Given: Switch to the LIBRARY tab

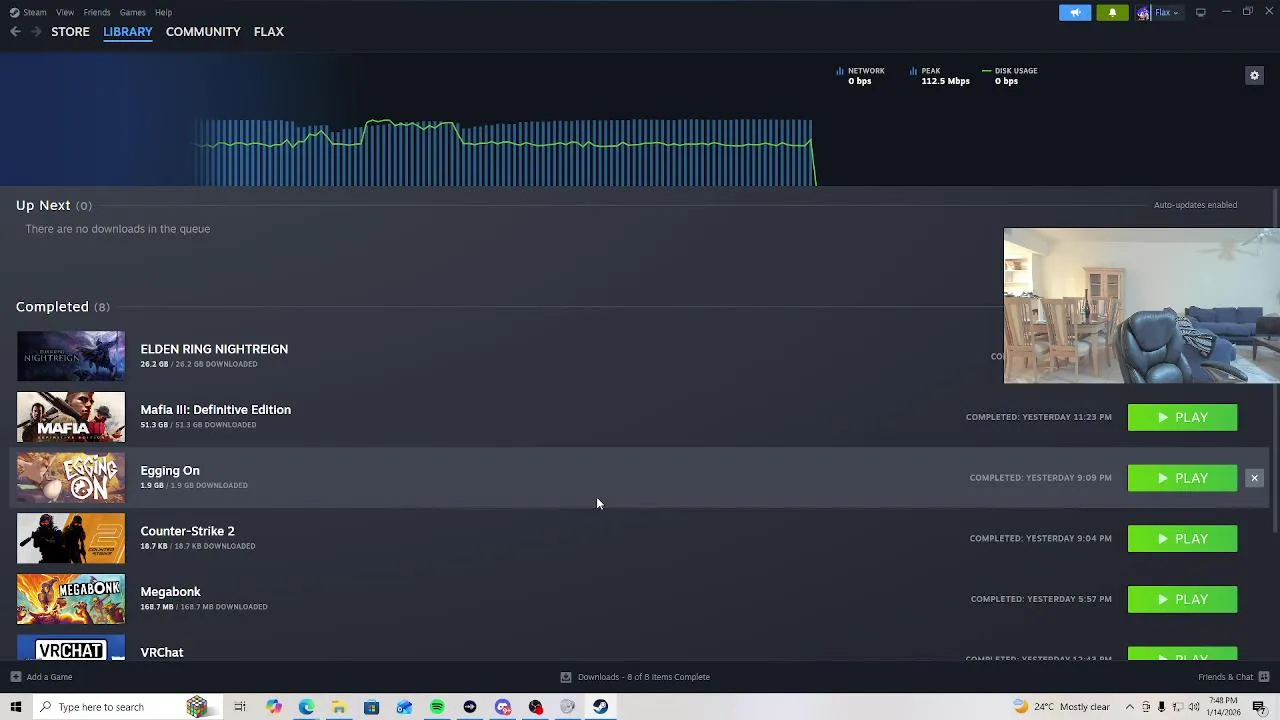Looking at the screenshot, I should coord(128,32).
